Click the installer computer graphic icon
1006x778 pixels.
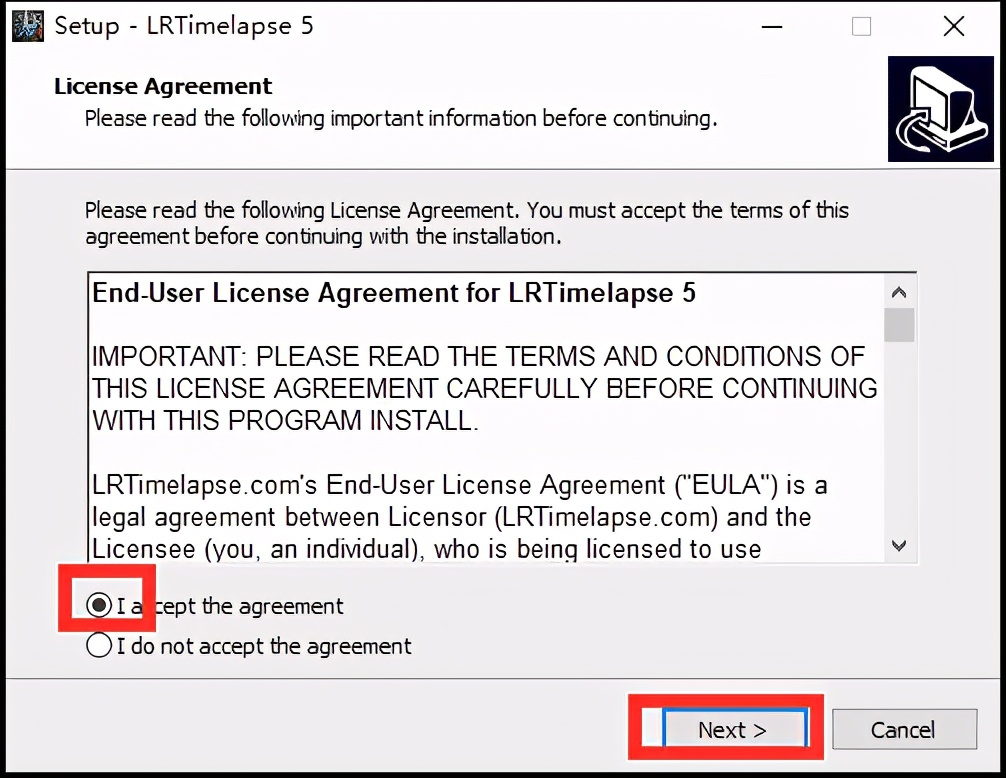tap(941, 108)
